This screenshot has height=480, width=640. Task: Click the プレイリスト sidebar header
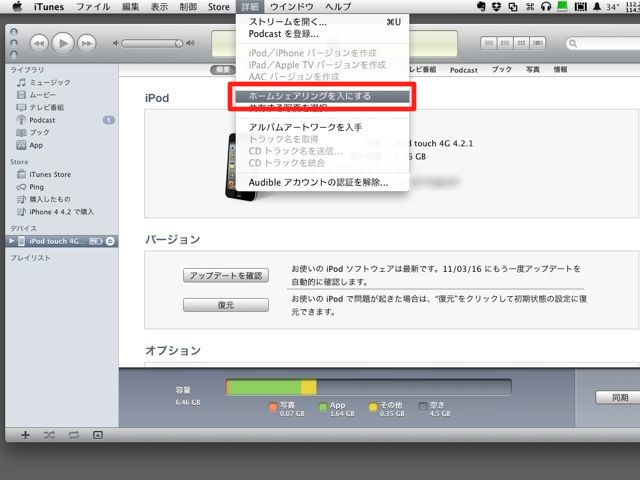30,258
